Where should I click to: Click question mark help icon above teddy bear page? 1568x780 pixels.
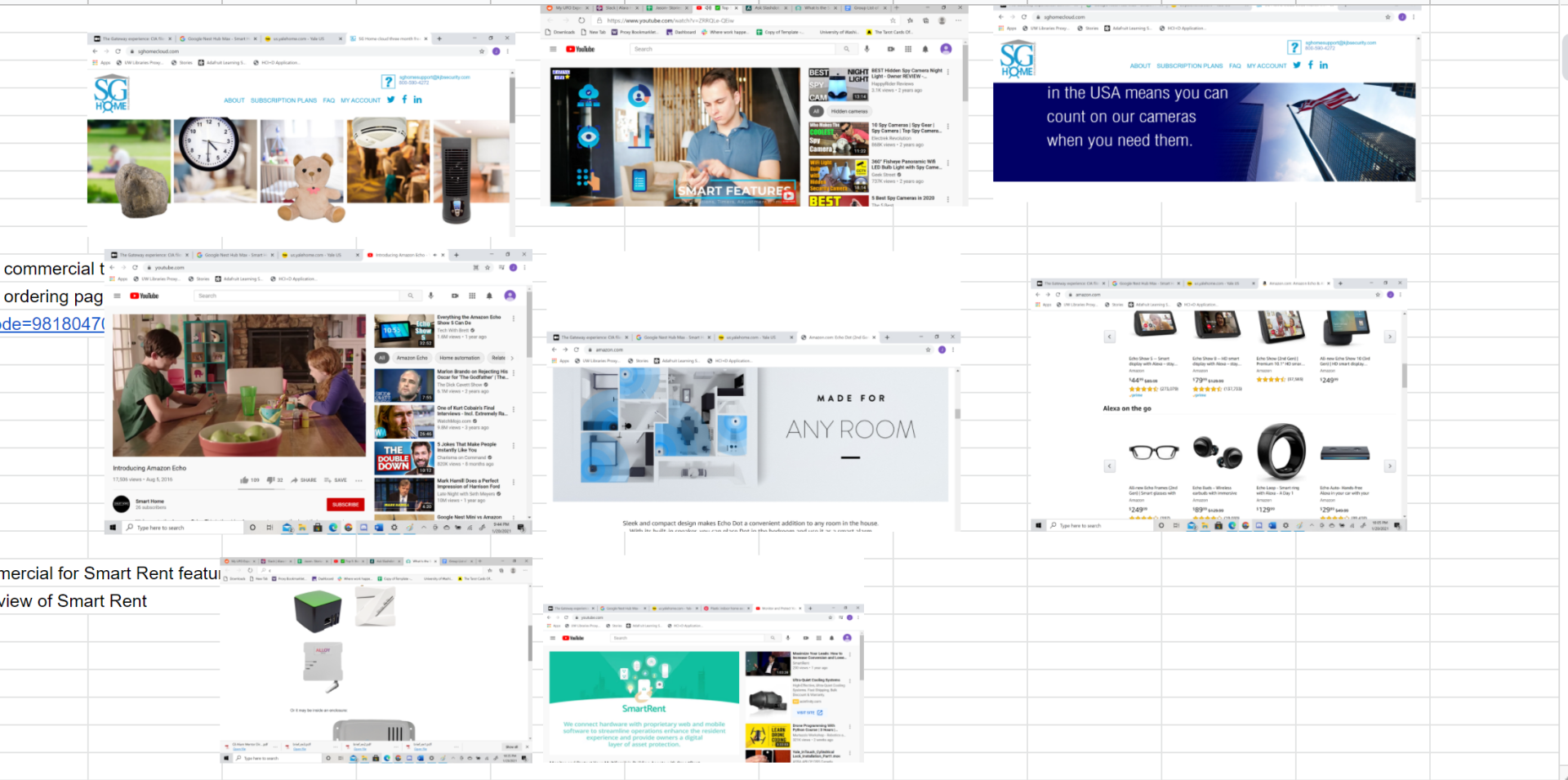coord(389,81)
